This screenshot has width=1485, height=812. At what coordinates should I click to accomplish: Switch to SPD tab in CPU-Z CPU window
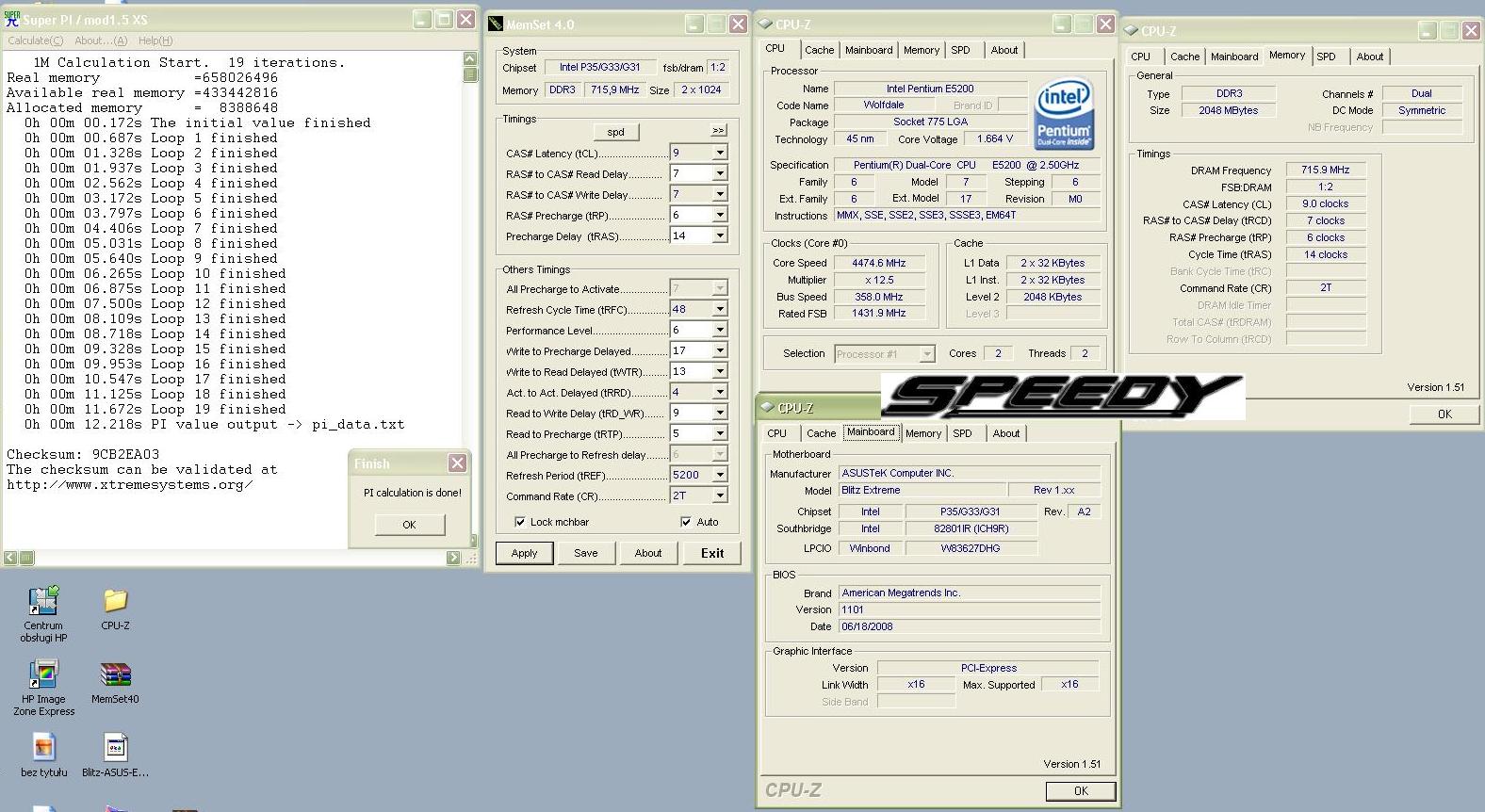[x=960, y=50]
